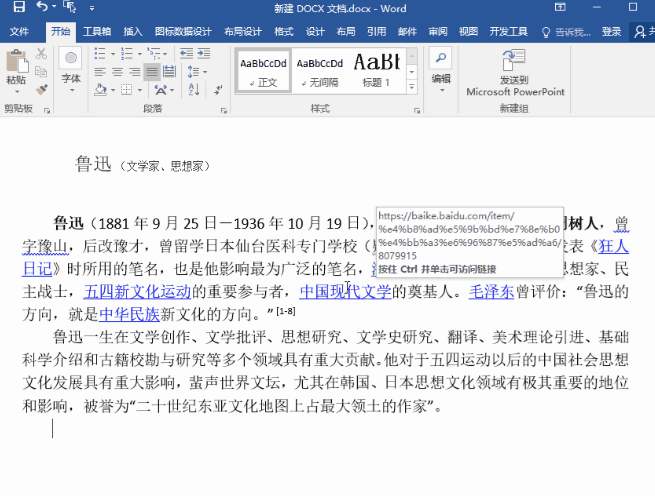655x496 pixels.
Task: Toggle justify alignment
Action: [x=152, y=72]
